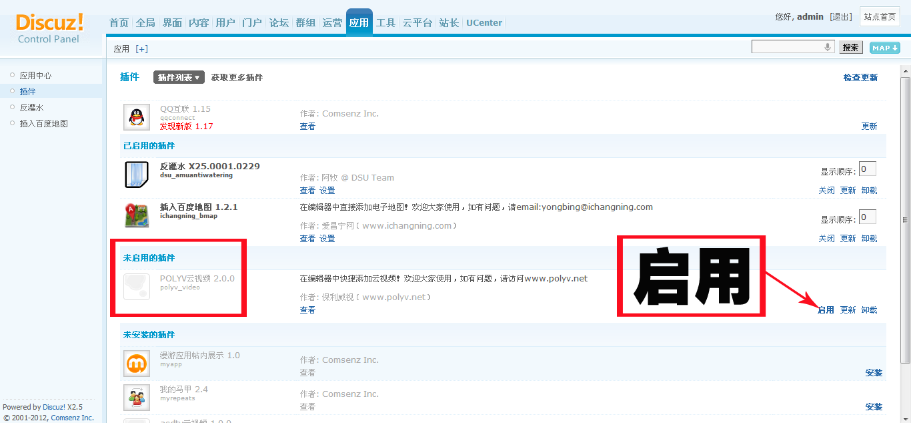911x423 pixels.
Task: Focus 显示顺序 field for 插入百度地图
Action: [x=867, y=218]
